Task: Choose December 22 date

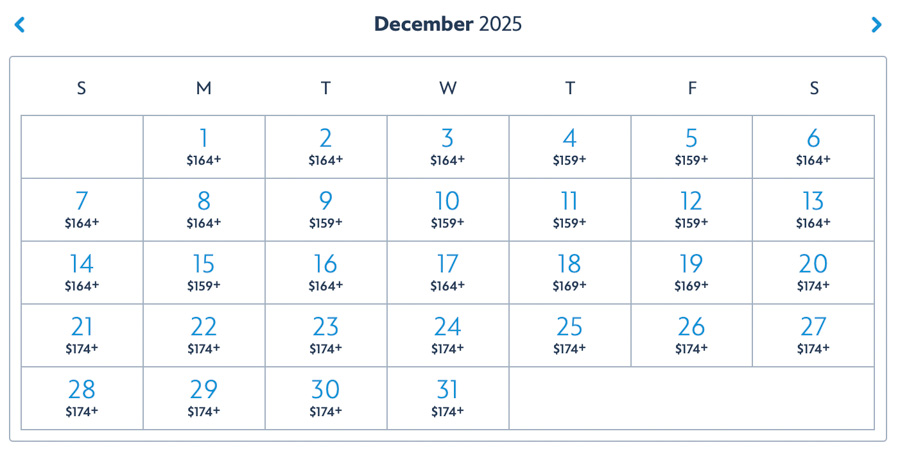Action: click(x=204, y=335)
